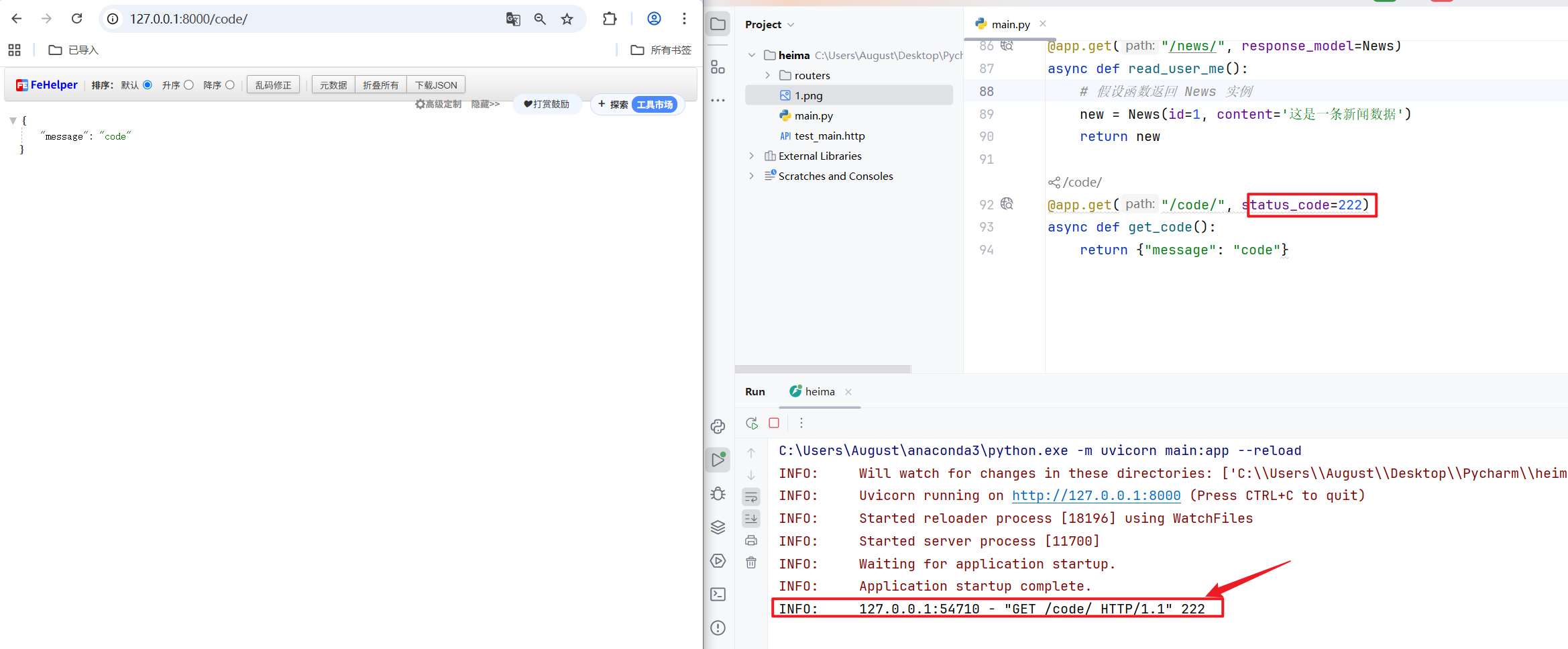
Task: Clear the Run console output
Action: (751, 562)
